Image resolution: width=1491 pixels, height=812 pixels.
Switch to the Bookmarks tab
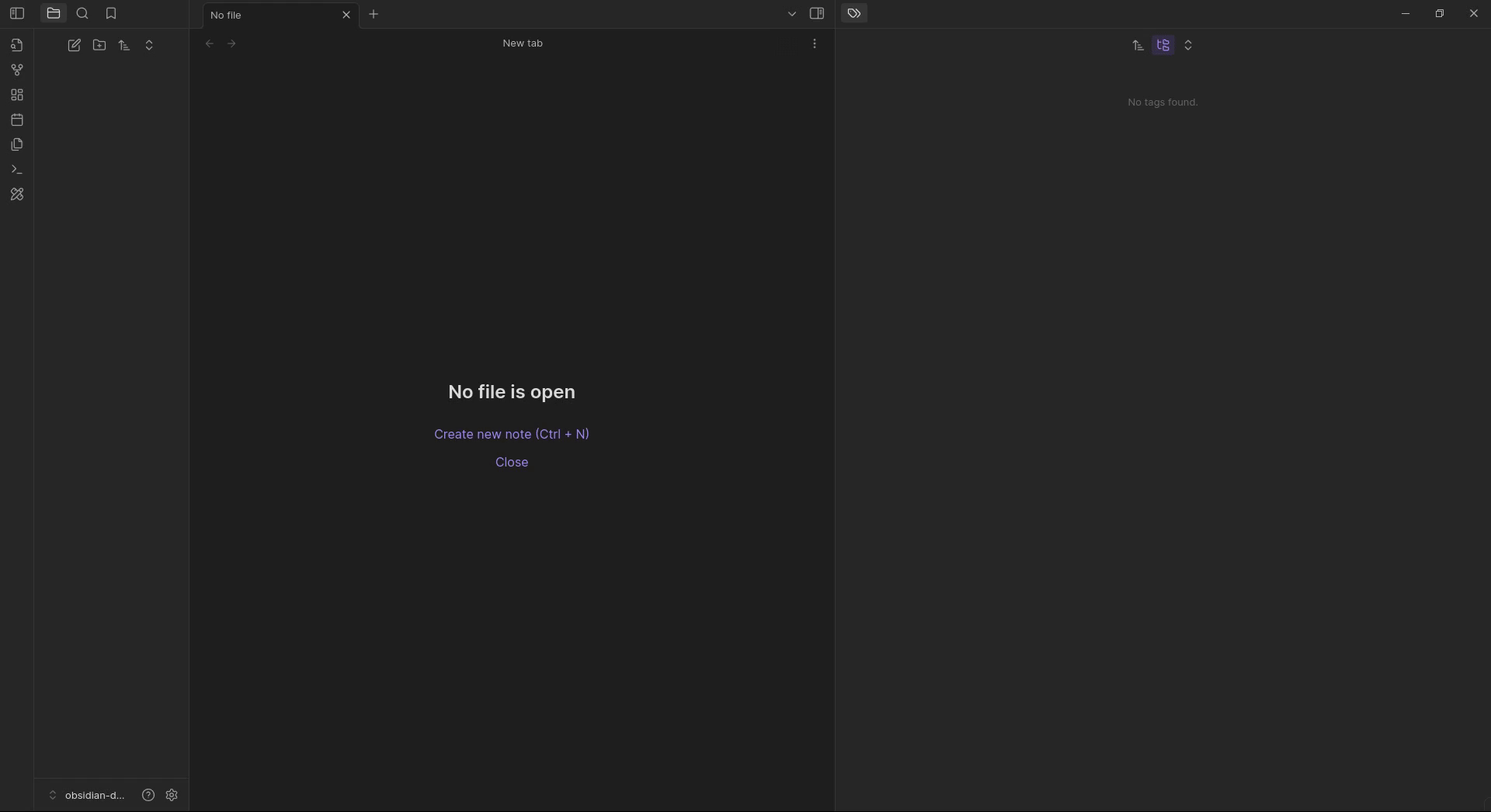click(111, 13)
